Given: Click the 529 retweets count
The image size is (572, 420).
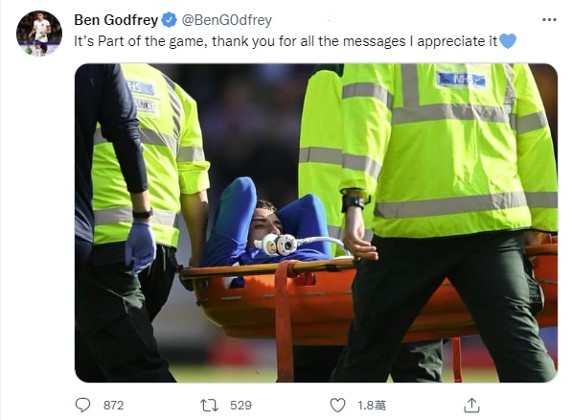Looking at the screenshot, I should coord(241,405).
